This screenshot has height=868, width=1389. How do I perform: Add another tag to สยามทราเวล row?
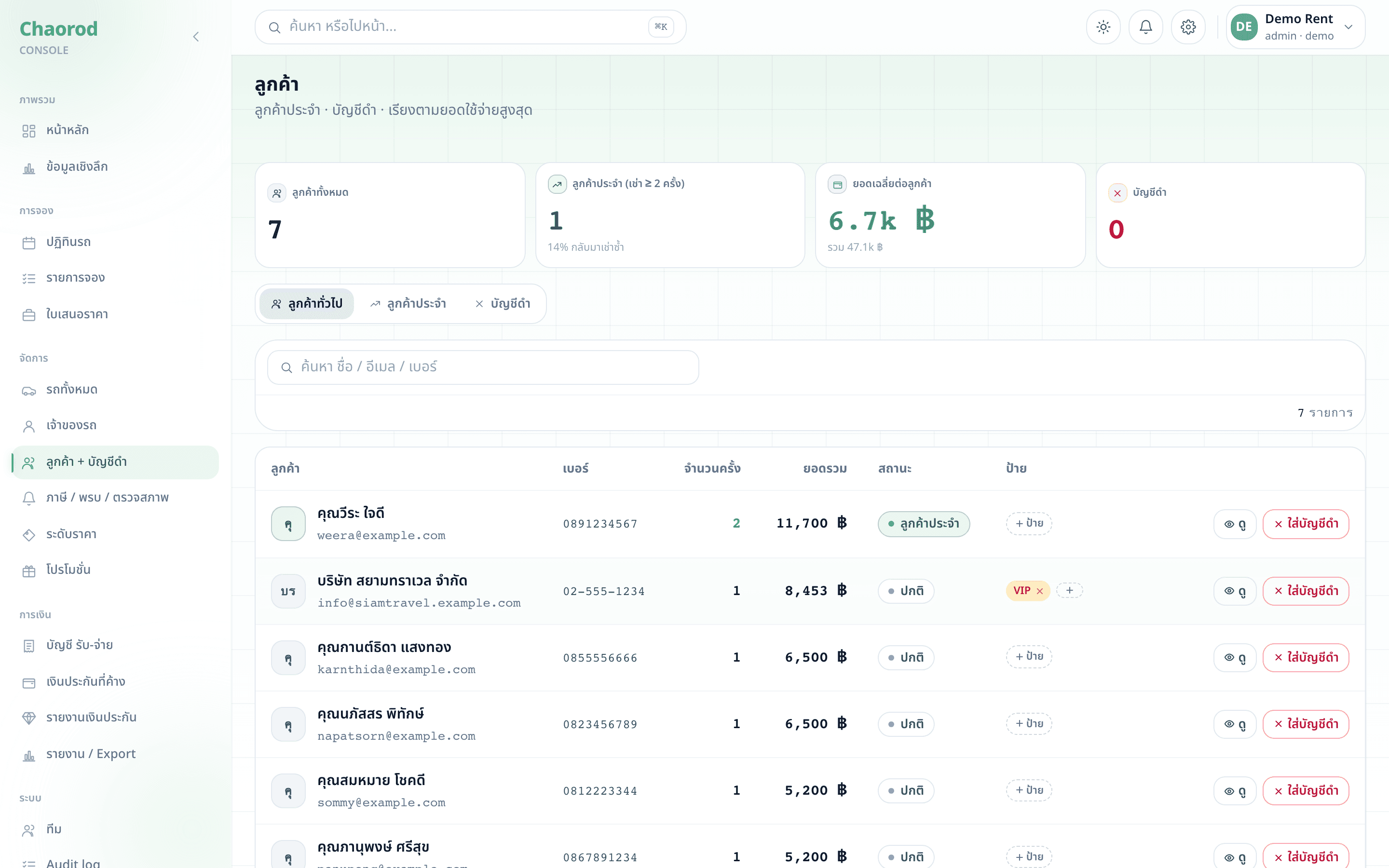[x=1069, y=591]
